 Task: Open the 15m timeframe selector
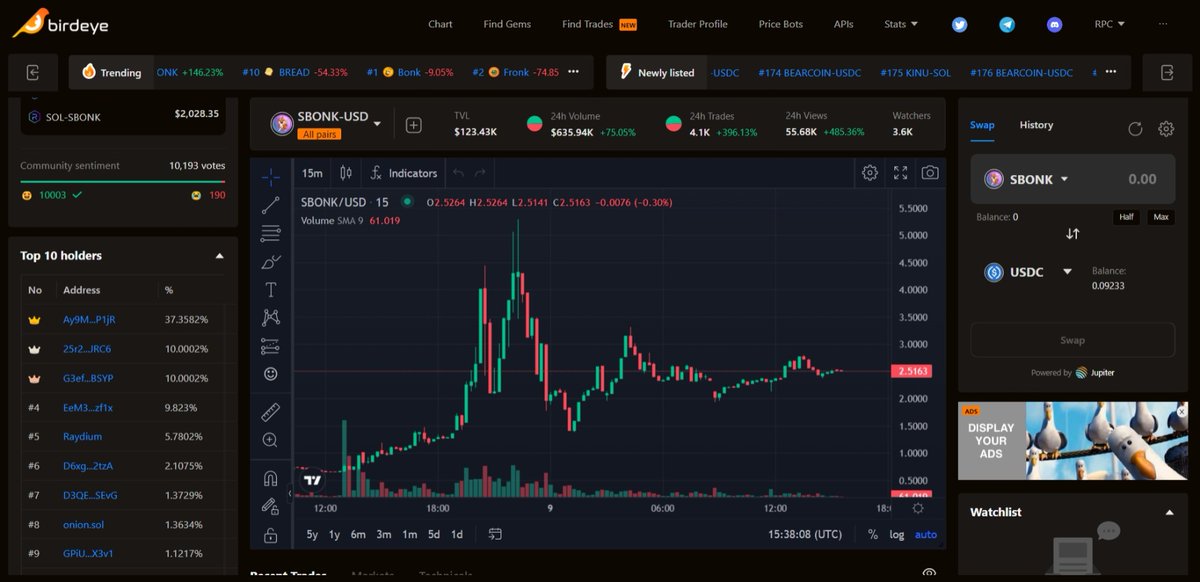pyautogui.click(x=312, y=173)
